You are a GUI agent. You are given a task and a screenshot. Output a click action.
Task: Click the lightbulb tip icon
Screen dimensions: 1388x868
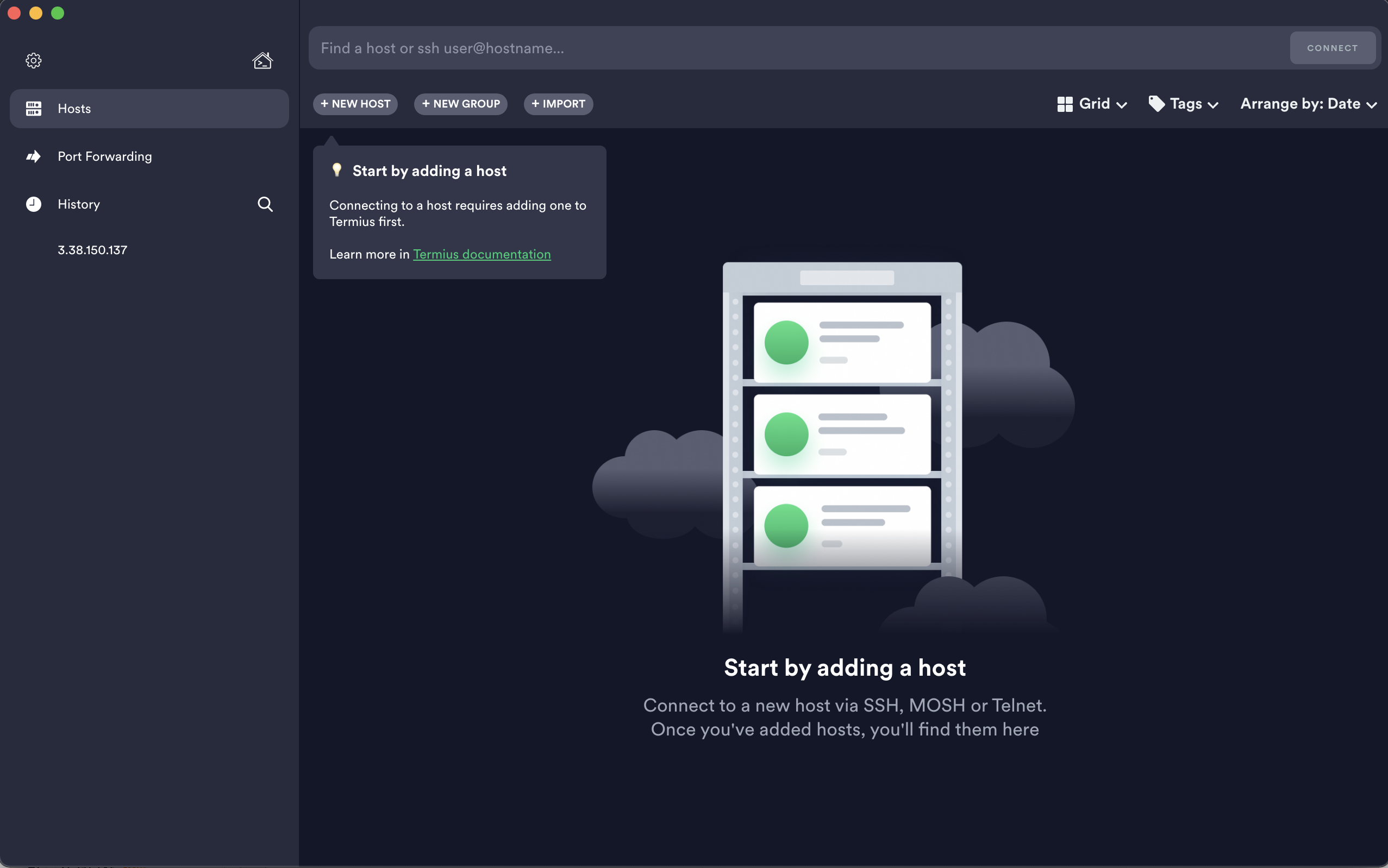click(x=337, y=170)
